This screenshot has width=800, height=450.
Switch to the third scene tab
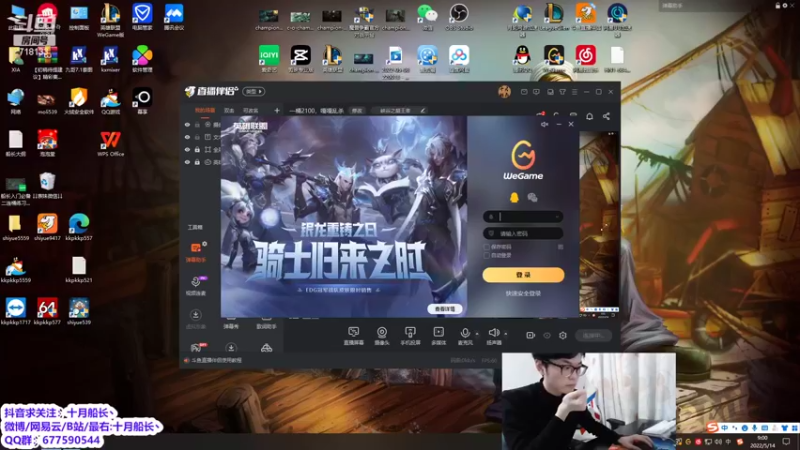point(251,111)
